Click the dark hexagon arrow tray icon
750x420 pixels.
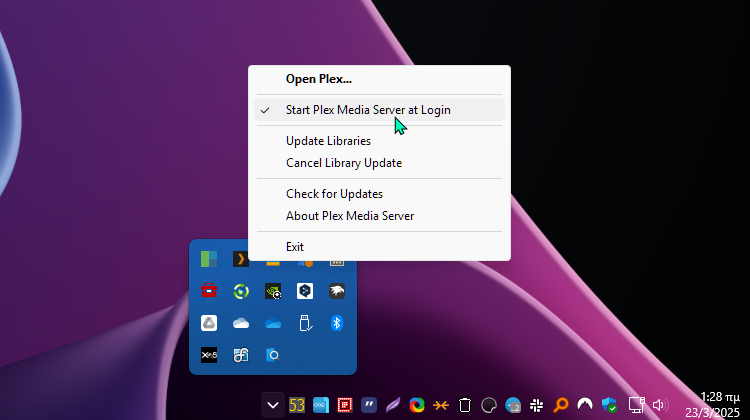305,291
